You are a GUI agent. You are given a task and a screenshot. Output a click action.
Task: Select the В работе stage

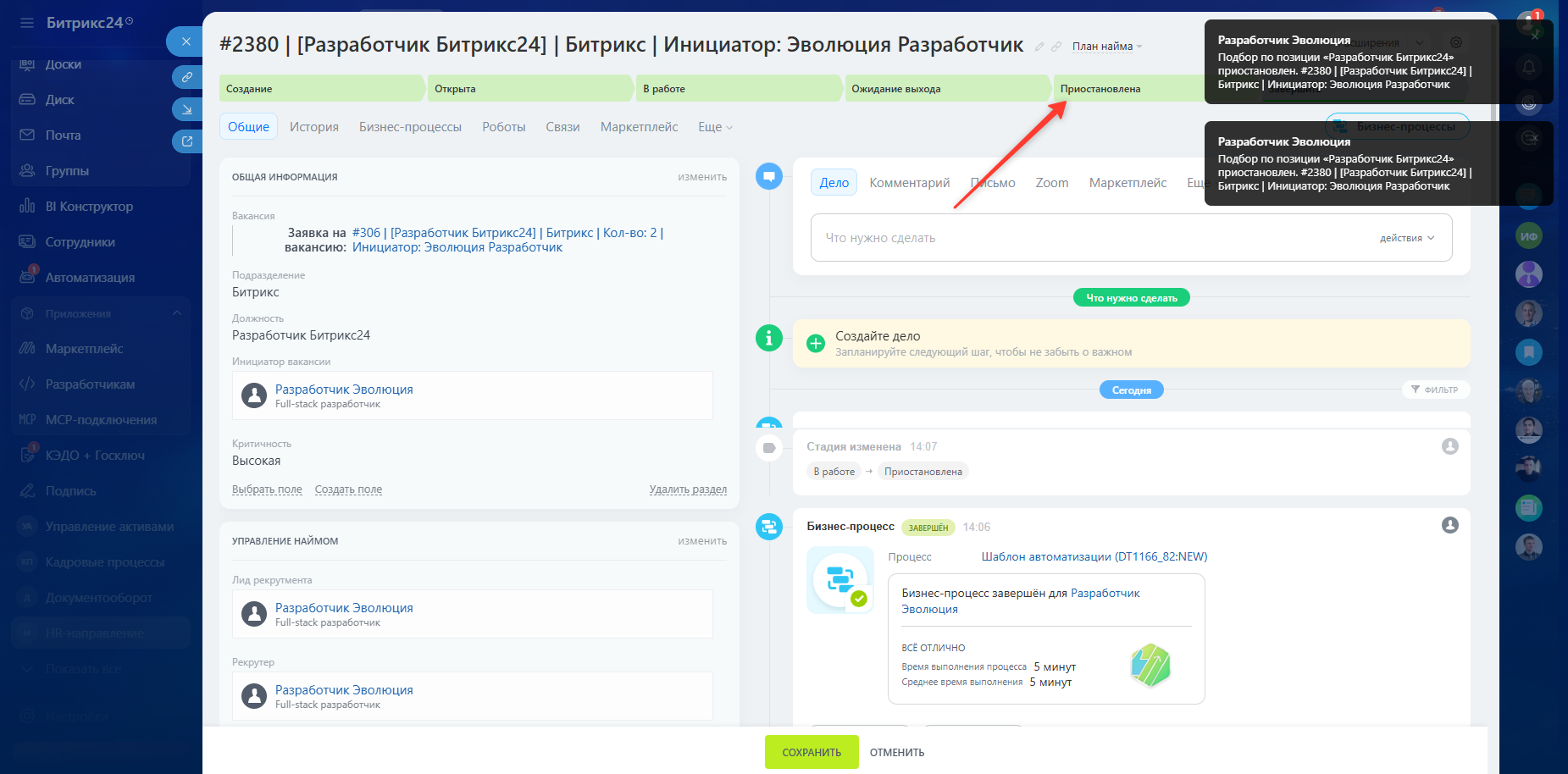739,88
